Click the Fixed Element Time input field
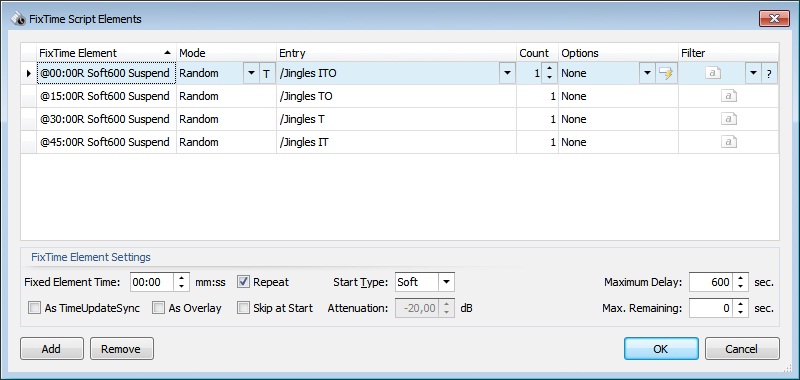 pyautogui.click(x=153, y=282)
